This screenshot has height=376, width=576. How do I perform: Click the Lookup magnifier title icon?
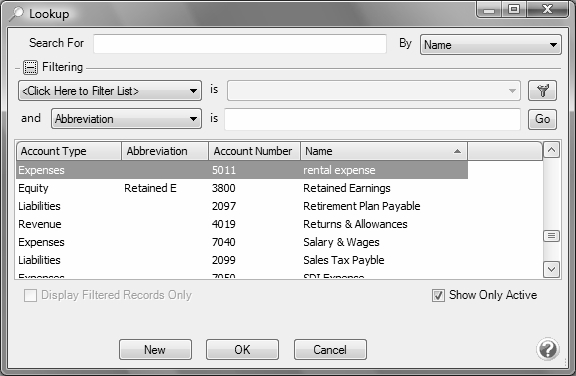pos(16,14)
